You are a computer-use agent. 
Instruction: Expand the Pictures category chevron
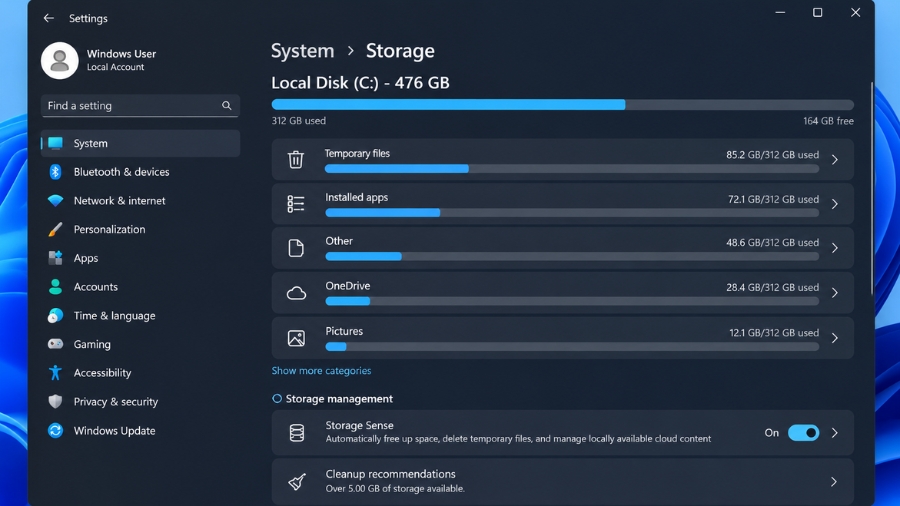835,338
